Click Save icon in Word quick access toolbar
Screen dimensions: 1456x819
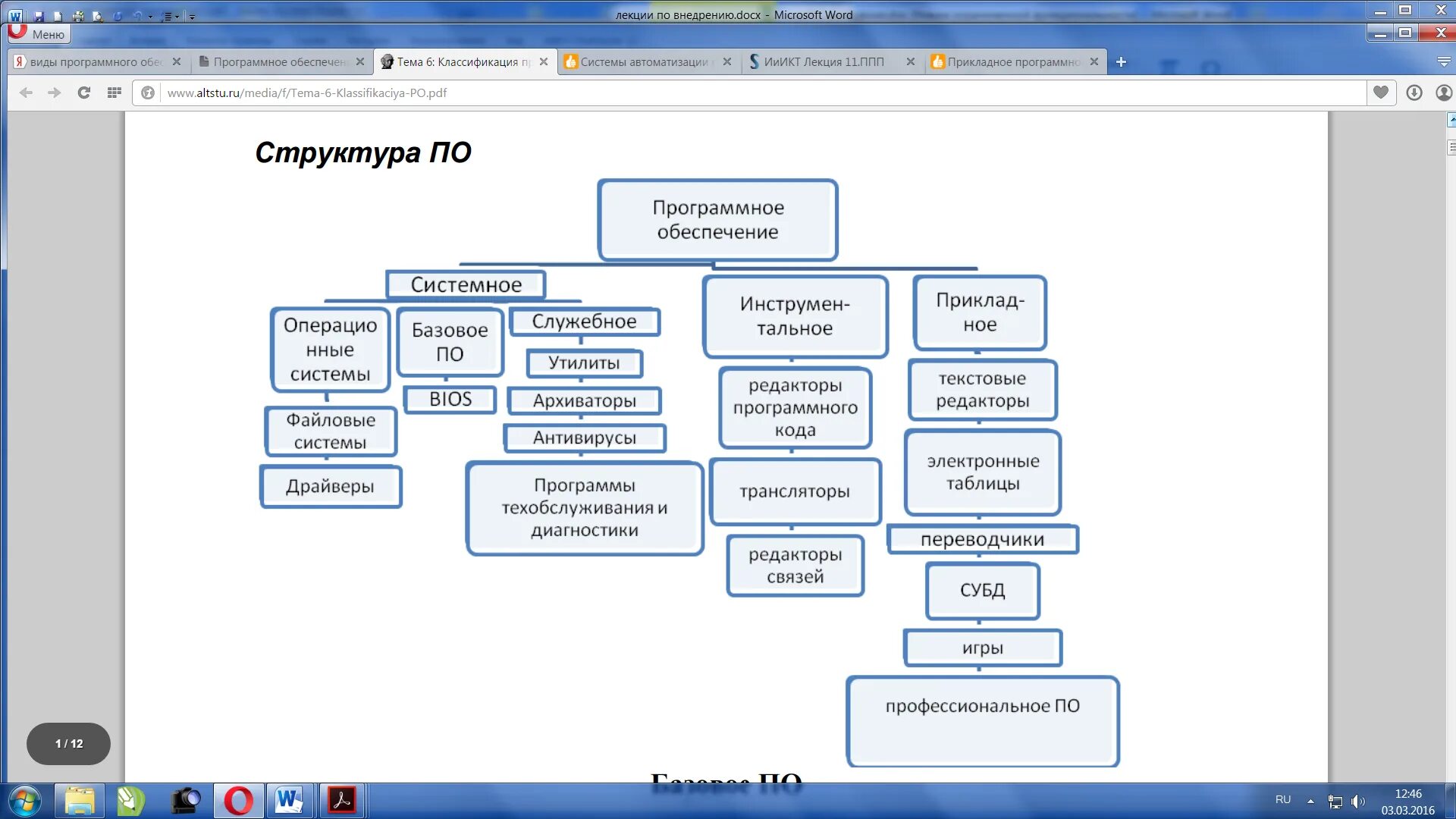pyautogui.click(x=39, y=15)
